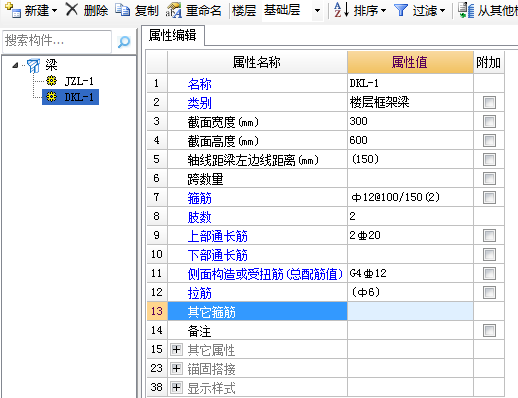Toggle the 附加 checkbox for 拉筋

point(489,292)
